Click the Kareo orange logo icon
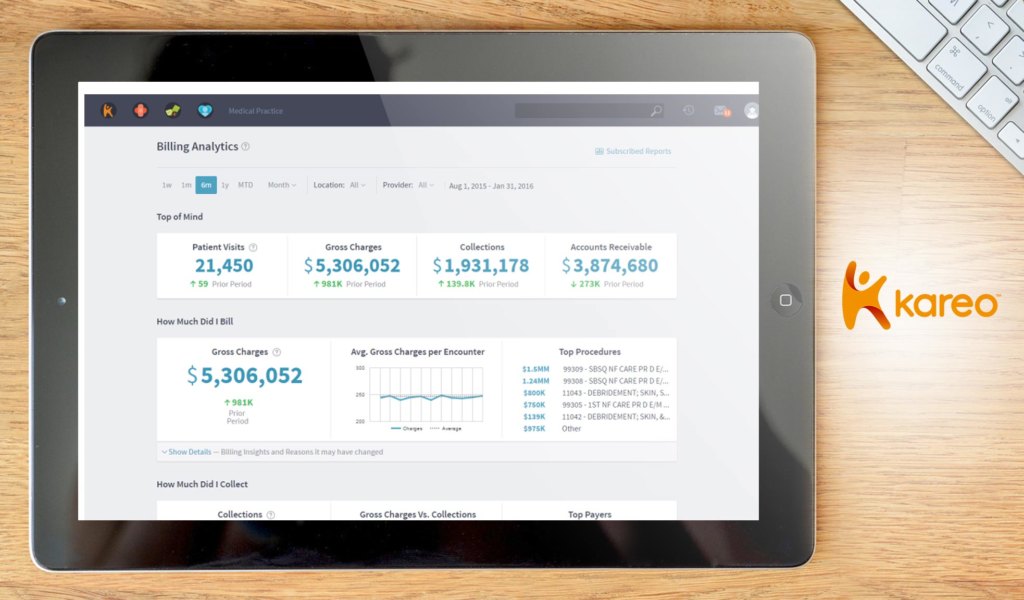The image size is (1024, 600). 108,111
